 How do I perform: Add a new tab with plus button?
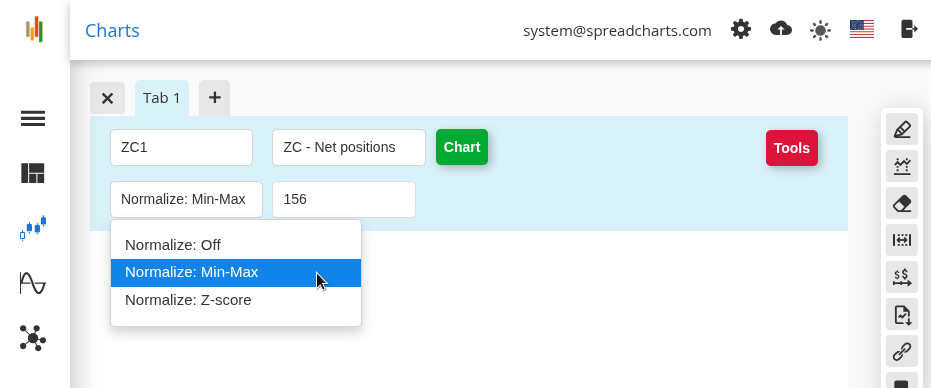(x=214, y=98)
